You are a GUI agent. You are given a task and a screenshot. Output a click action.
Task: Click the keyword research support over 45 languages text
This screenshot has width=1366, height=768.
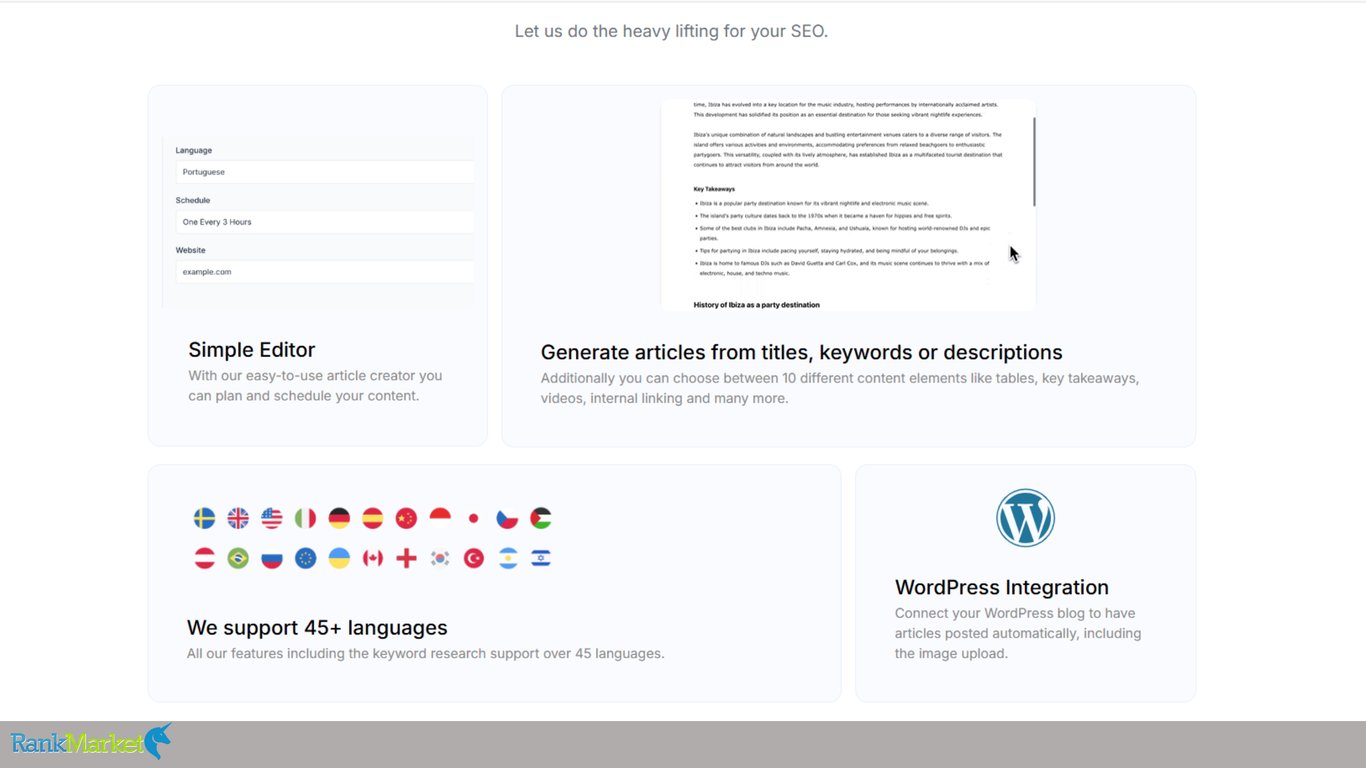[425, 654]
